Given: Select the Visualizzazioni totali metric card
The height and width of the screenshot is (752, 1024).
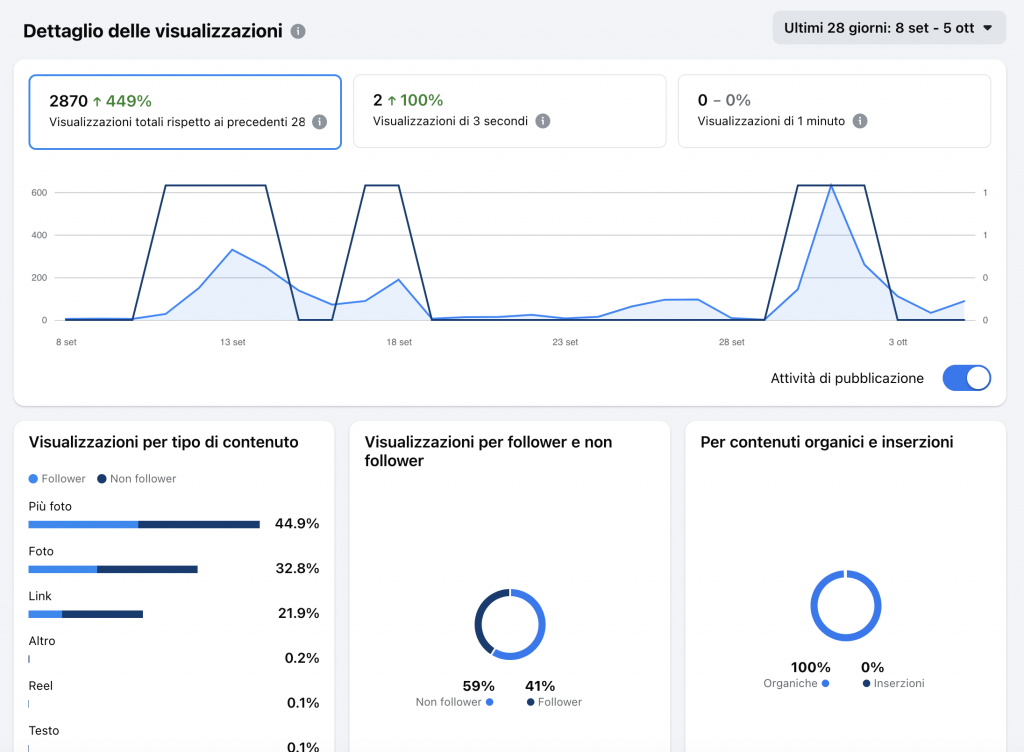Looking at the screenshot, I should coord(185,111).
